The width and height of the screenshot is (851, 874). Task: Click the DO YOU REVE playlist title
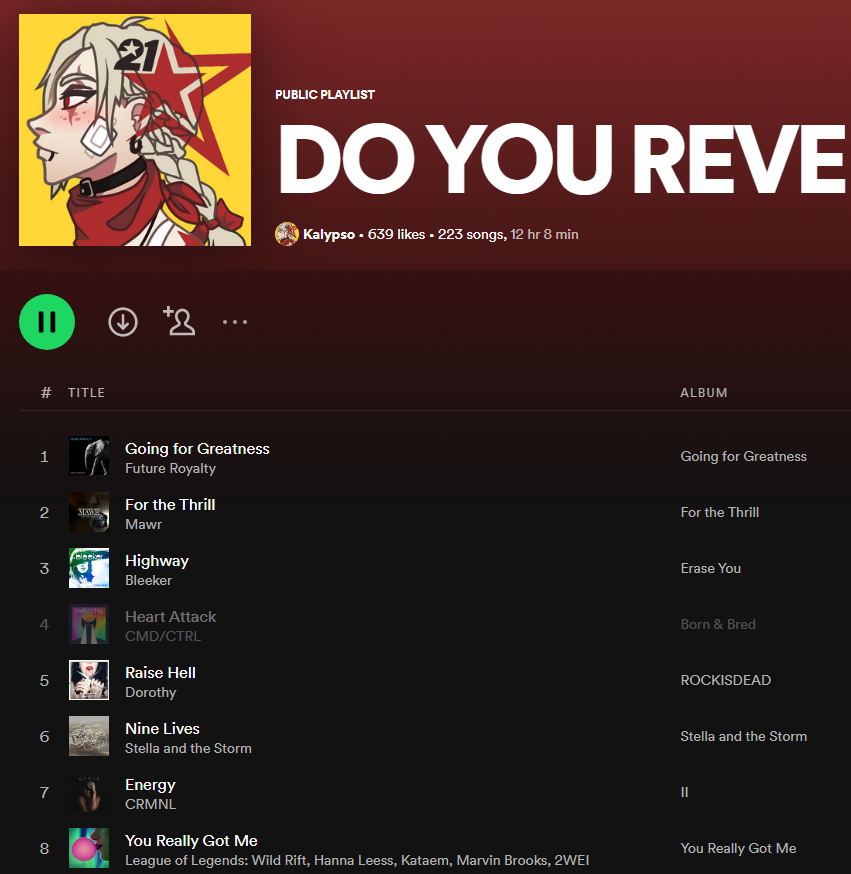pyautogui.click(x=564, y=159)
